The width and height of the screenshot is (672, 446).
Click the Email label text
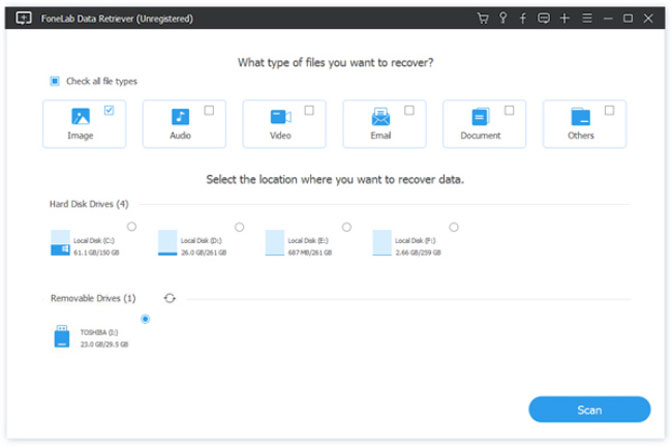[381, 136]
